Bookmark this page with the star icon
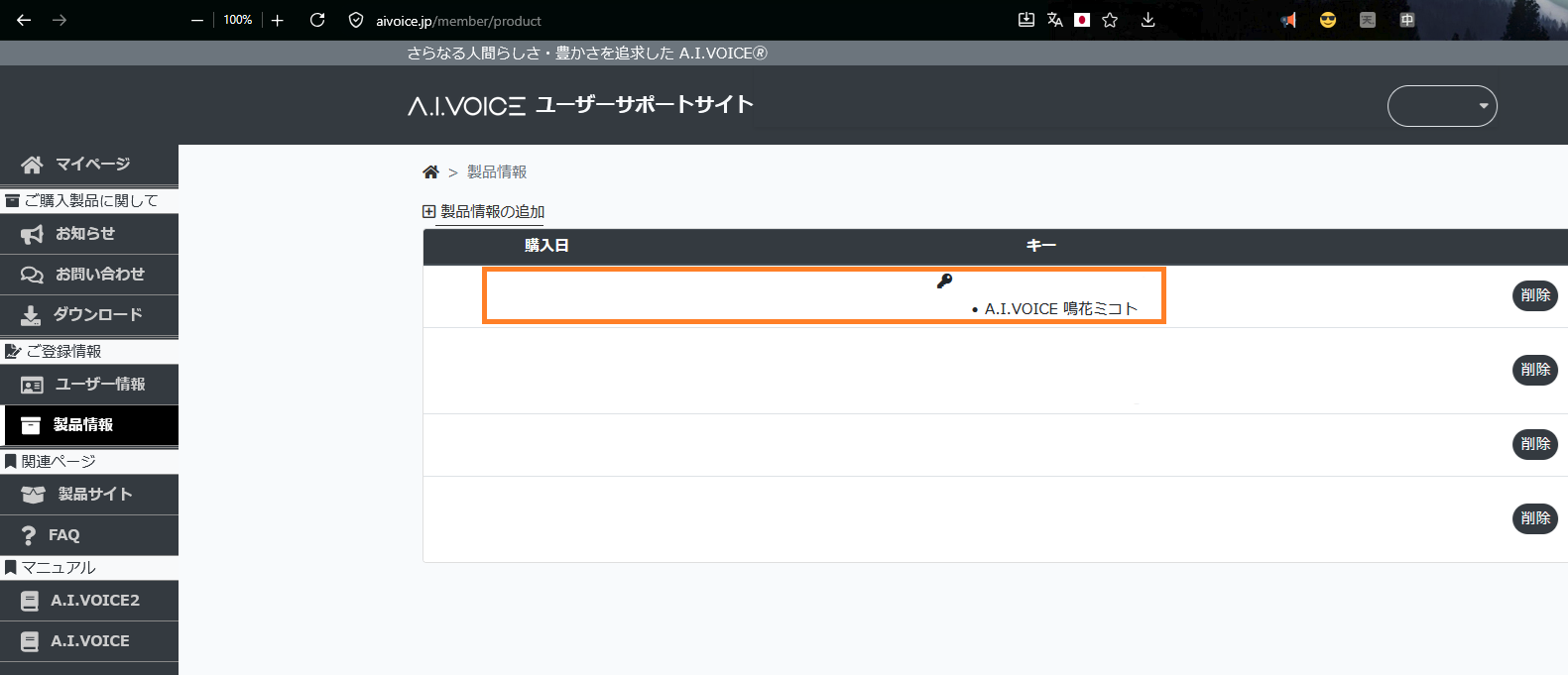The image size is (1568, 675). [1110, 20]
